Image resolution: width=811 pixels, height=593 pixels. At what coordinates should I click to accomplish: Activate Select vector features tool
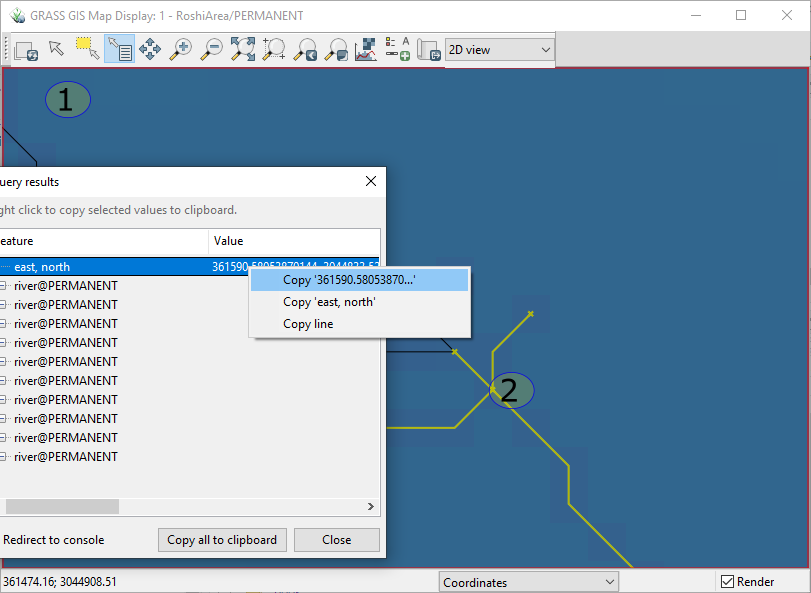[88, 49]
